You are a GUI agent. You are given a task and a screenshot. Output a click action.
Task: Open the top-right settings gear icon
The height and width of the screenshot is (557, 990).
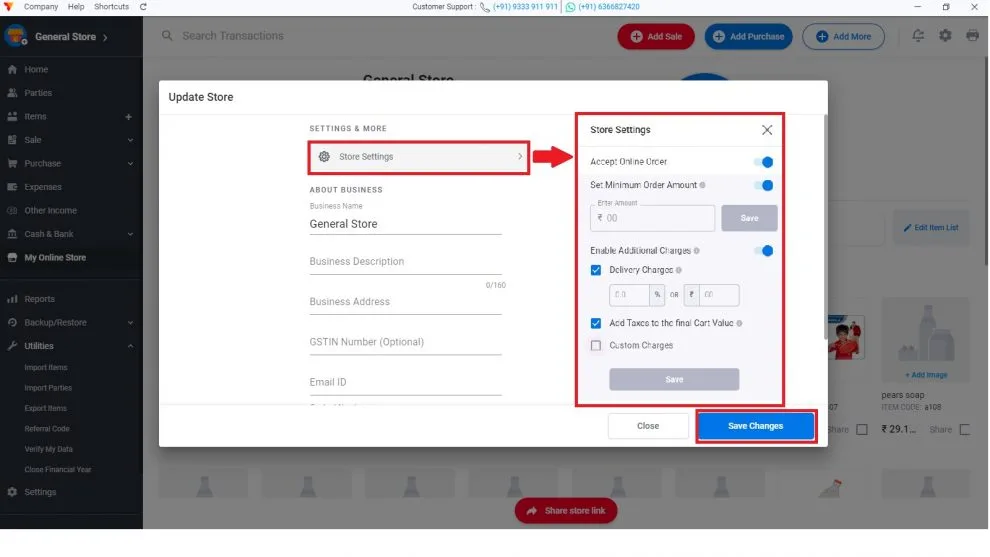(945, 36)
